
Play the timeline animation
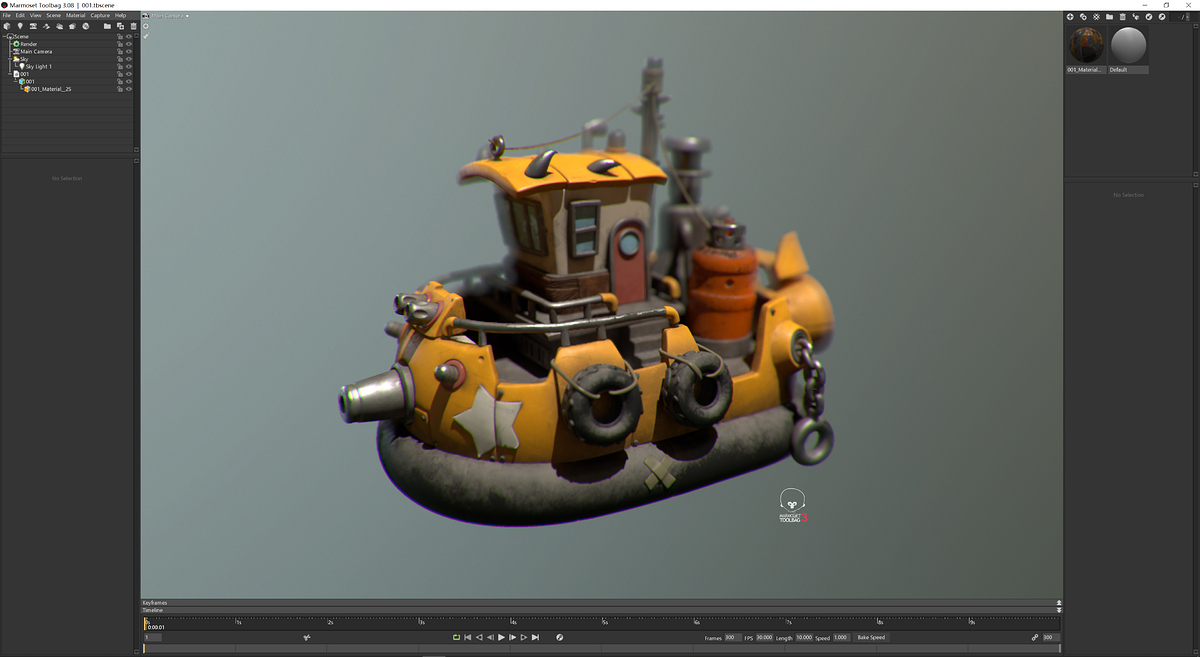[501, 638]
